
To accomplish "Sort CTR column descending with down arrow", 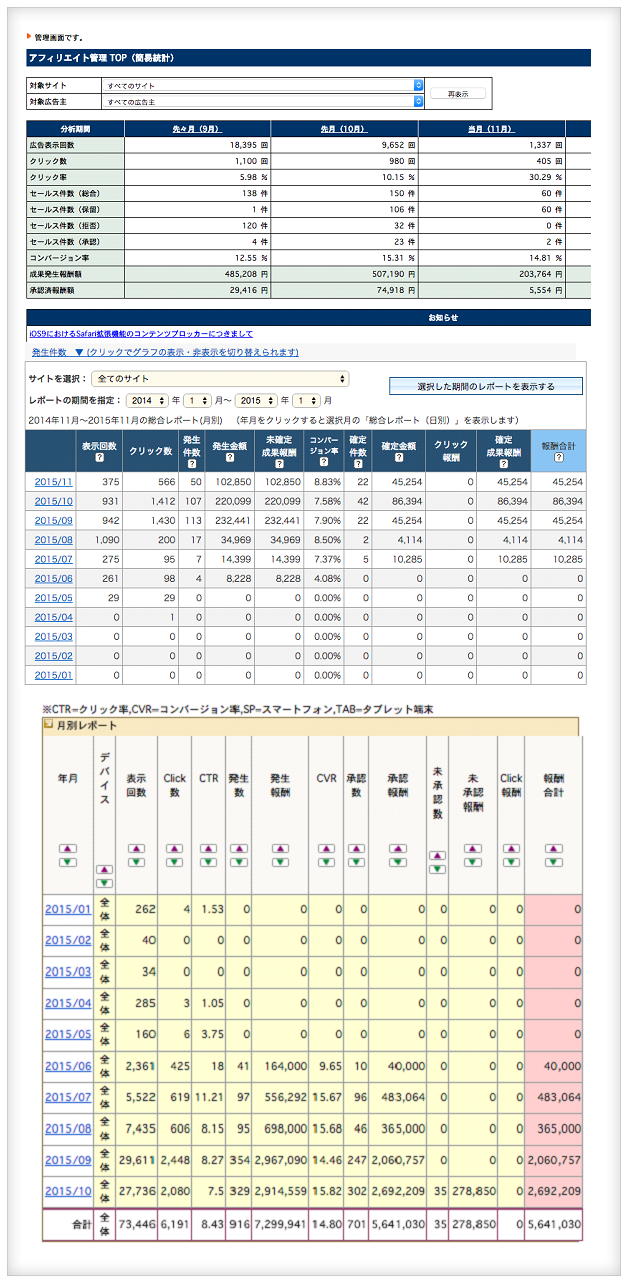I will (x=209, y=861).
